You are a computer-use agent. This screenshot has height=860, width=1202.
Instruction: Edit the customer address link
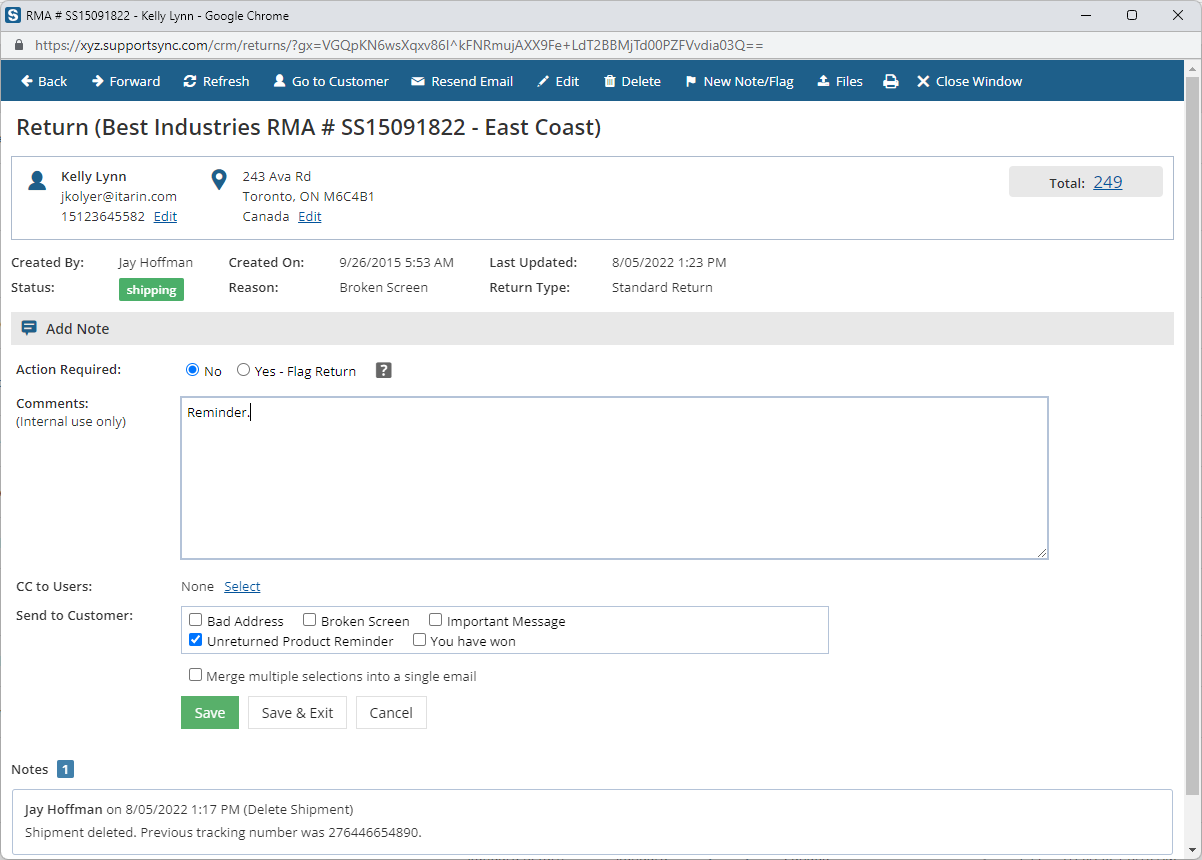coord(310,217)
